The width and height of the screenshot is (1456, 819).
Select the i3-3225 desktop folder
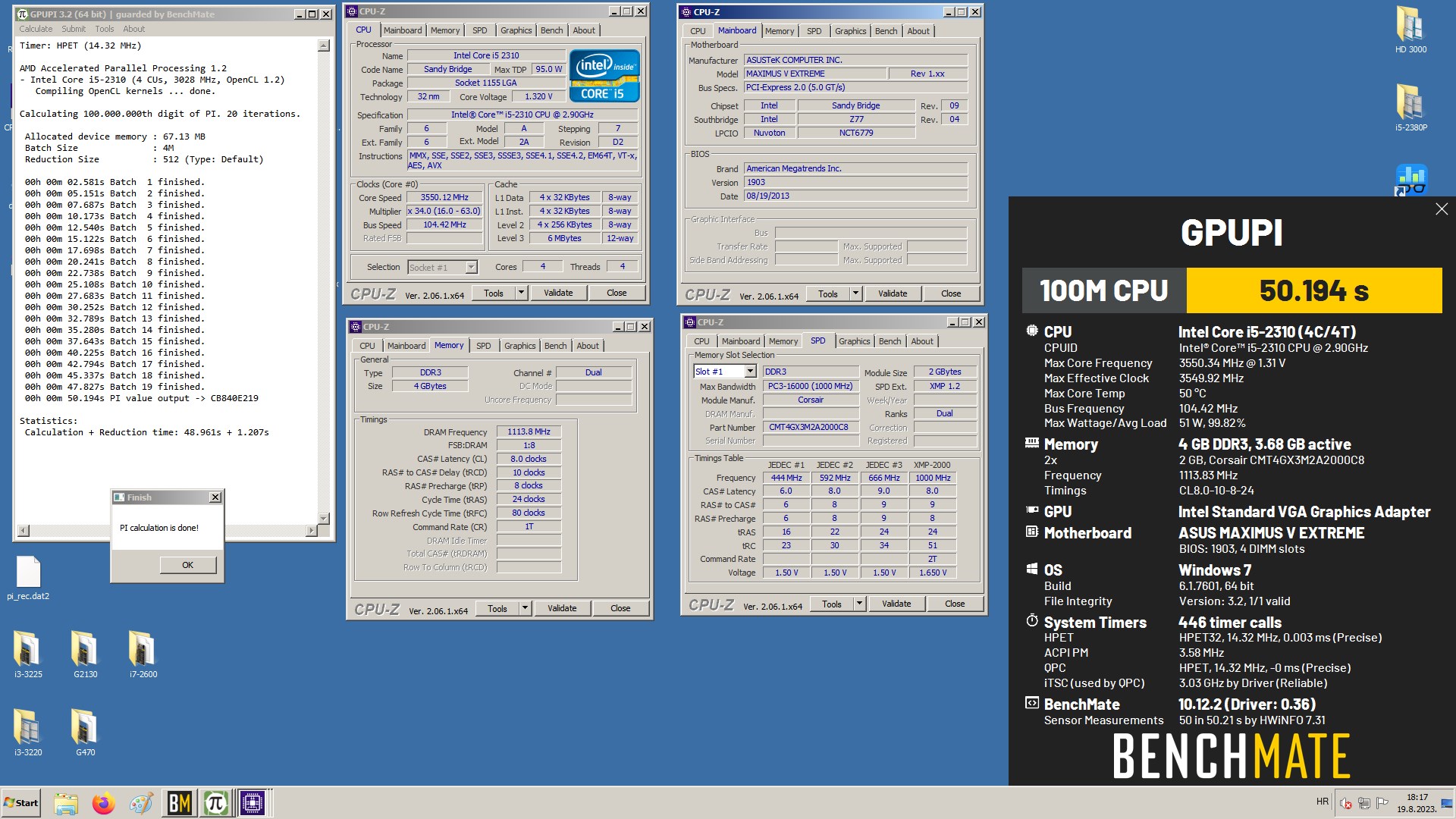tap(28, 654)
